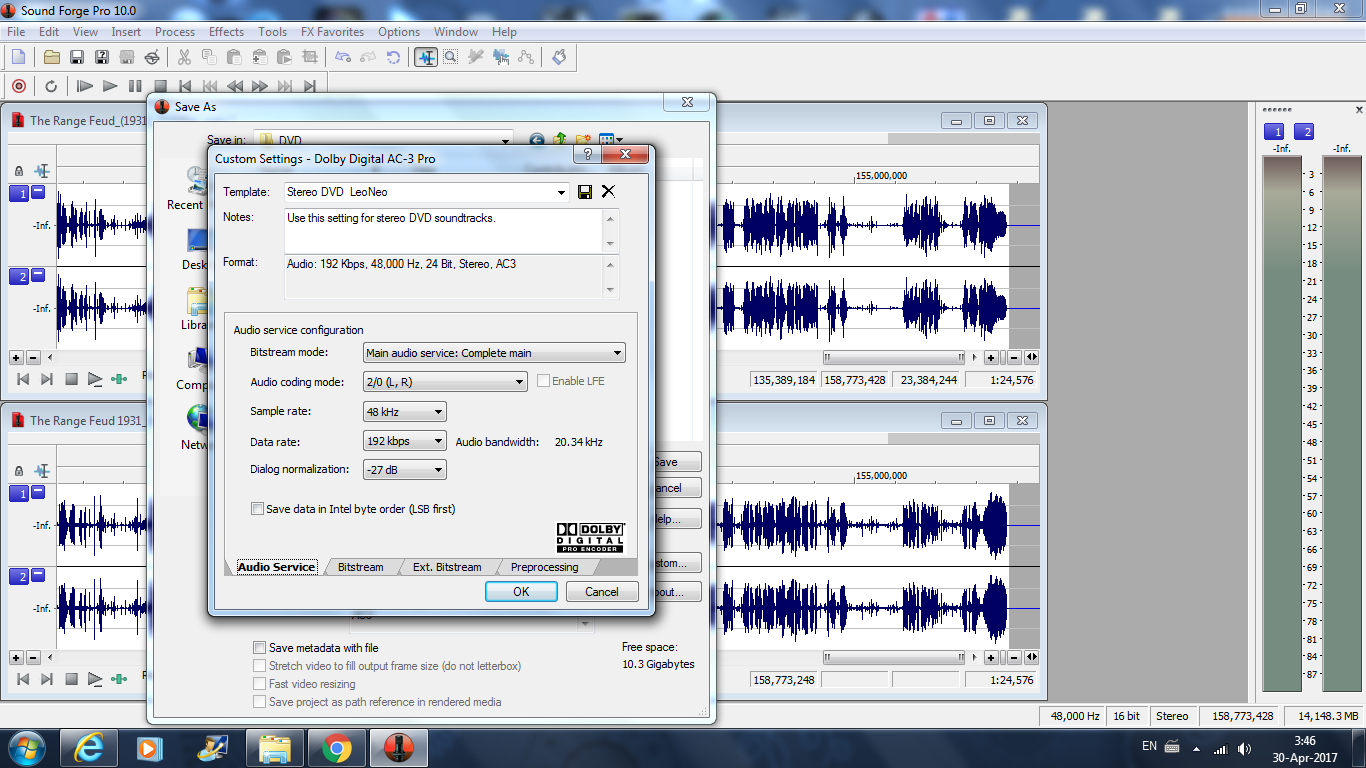Toggle Fast video resizing checkbox
This screenshot has height=768, width=1366.
pos(260,684)
